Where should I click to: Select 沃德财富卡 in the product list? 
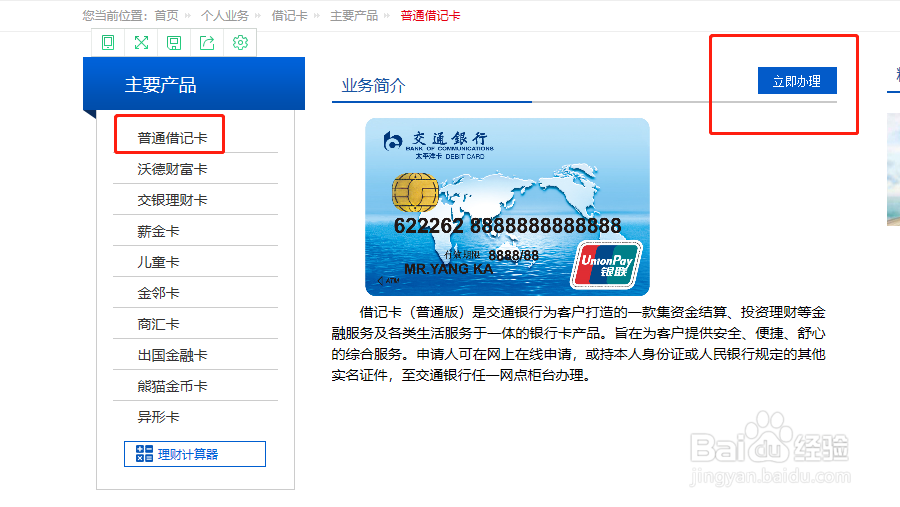pos(172,169)
